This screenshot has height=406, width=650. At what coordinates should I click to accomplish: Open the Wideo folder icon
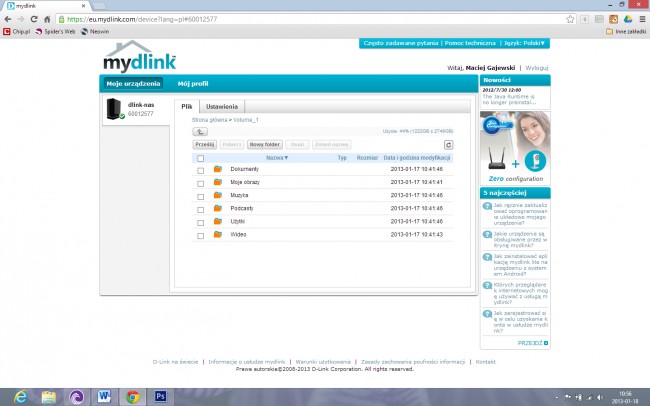tap(218, 234)
